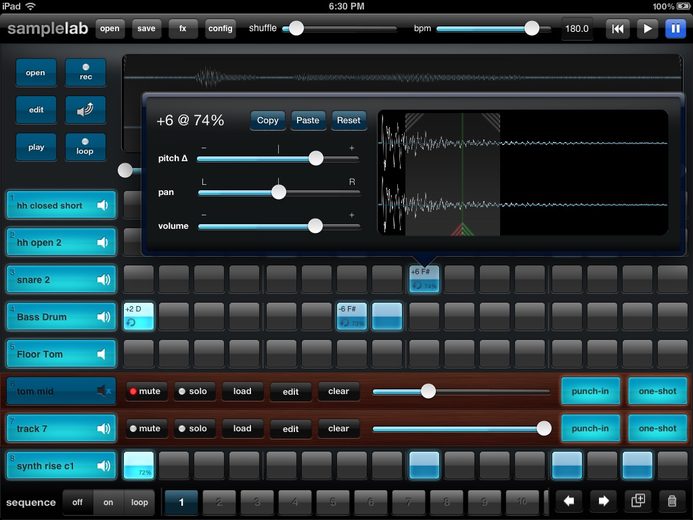Tap the +2 D step on Bass Drum
This screenshot has width=693, height=520.
point(139,316)
